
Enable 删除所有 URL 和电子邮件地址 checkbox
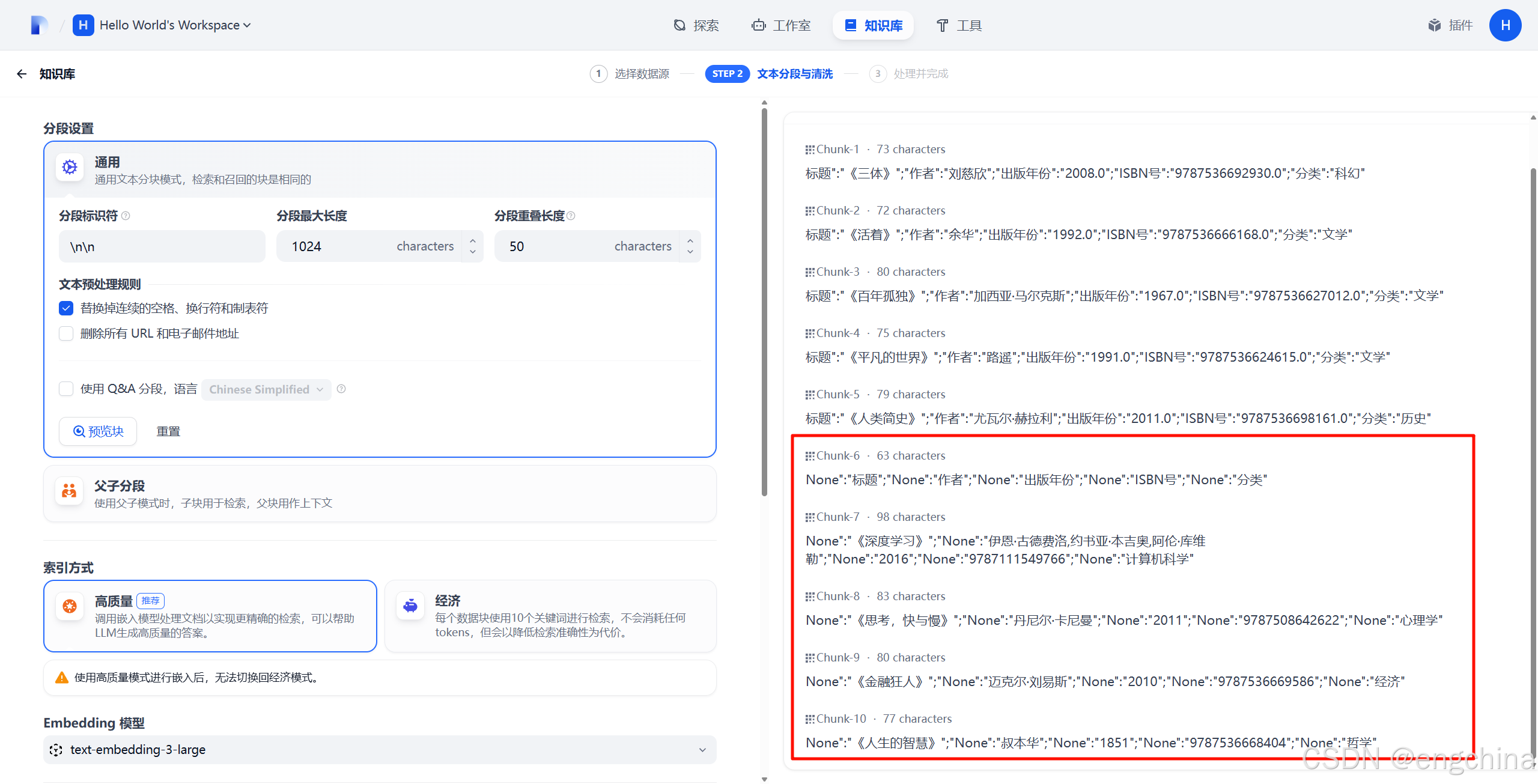tap(66, 333)
